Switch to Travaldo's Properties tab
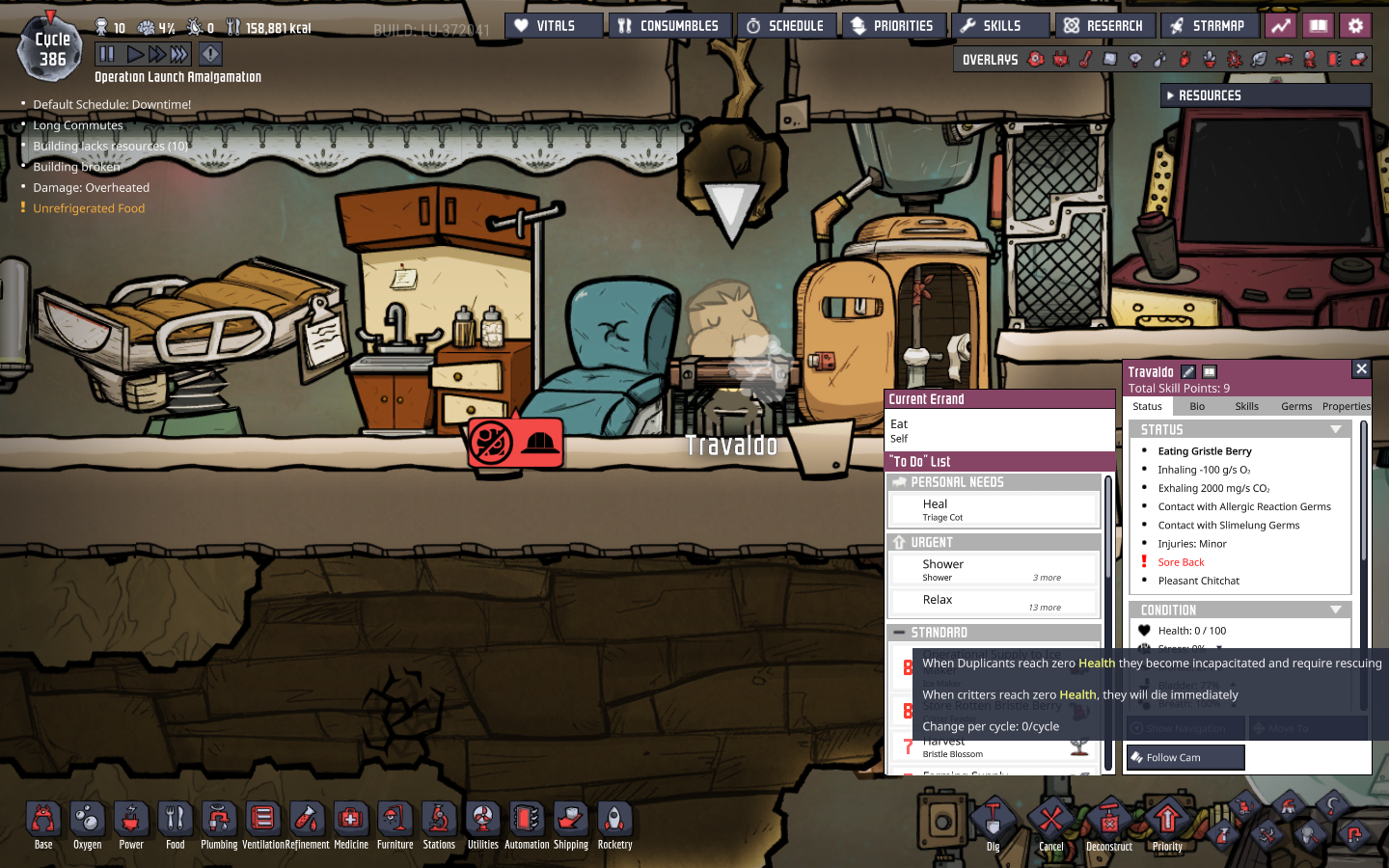This screenshot has height=868, width=1389. [1346, 406]
